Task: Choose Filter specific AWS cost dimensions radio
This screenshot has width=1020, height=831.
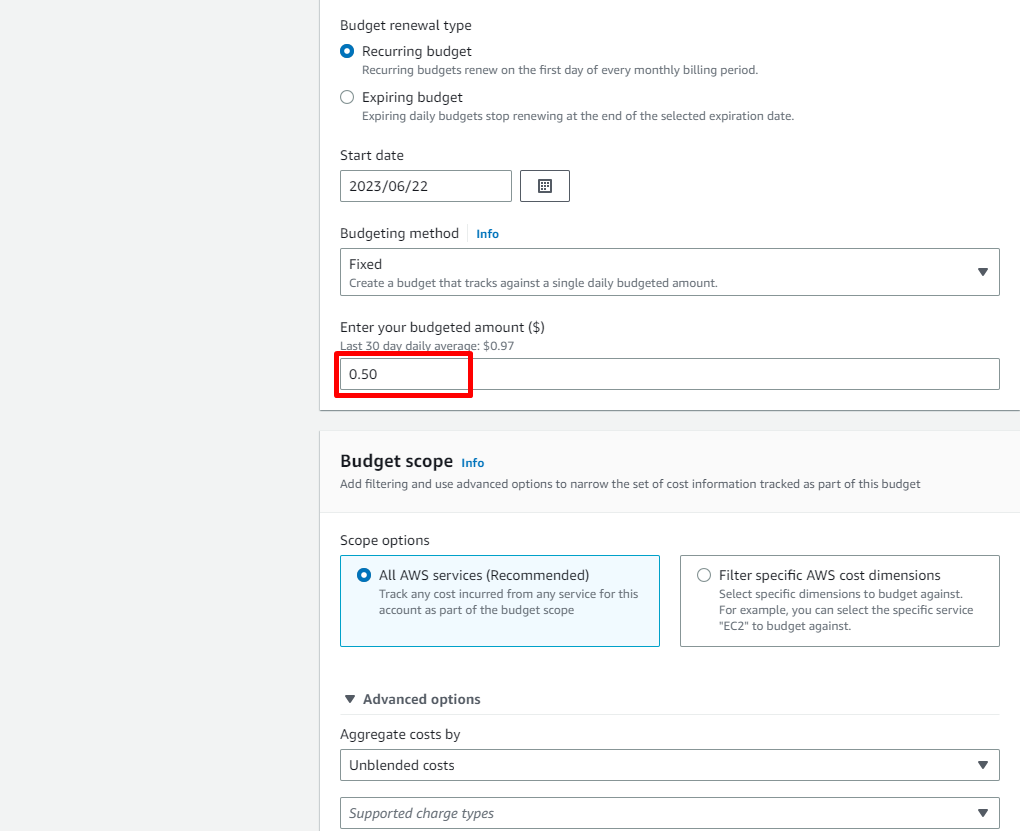Action: tap(704, 575)
